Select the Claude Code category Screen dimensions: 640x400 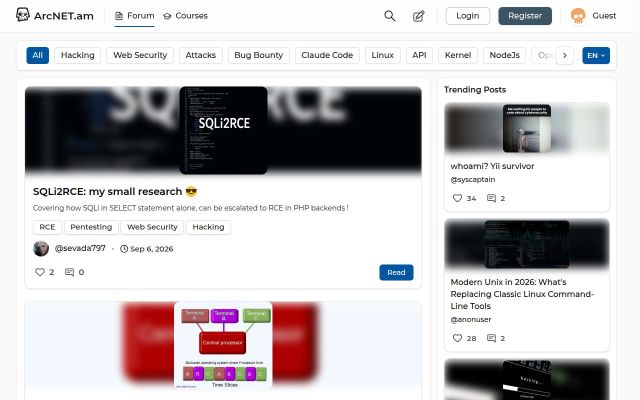(327, 56)
